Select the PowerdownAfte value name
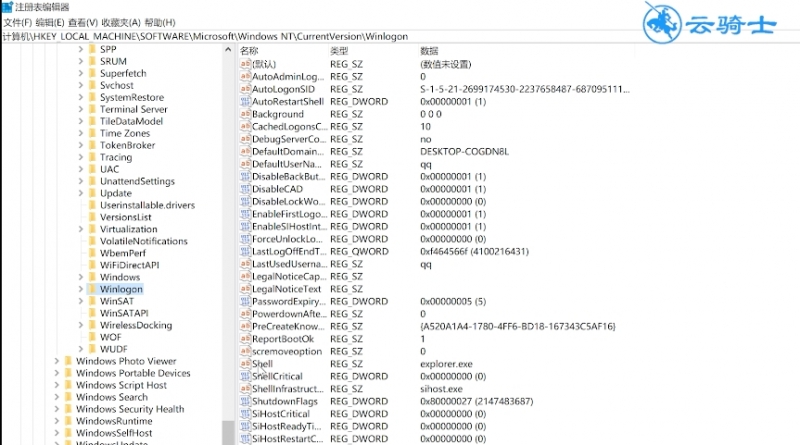800x445 pixels. click(x=289, y=314)
